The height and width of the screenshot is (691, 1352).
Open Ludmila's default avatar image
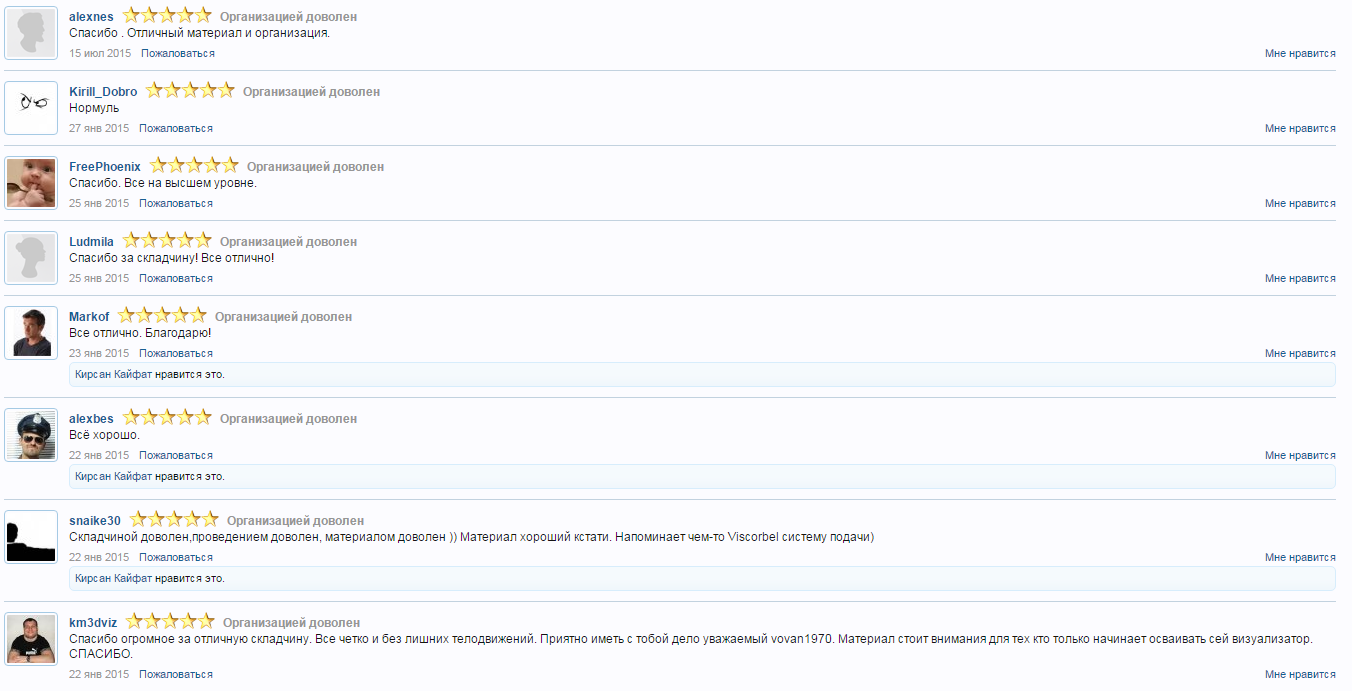(31, 258)
